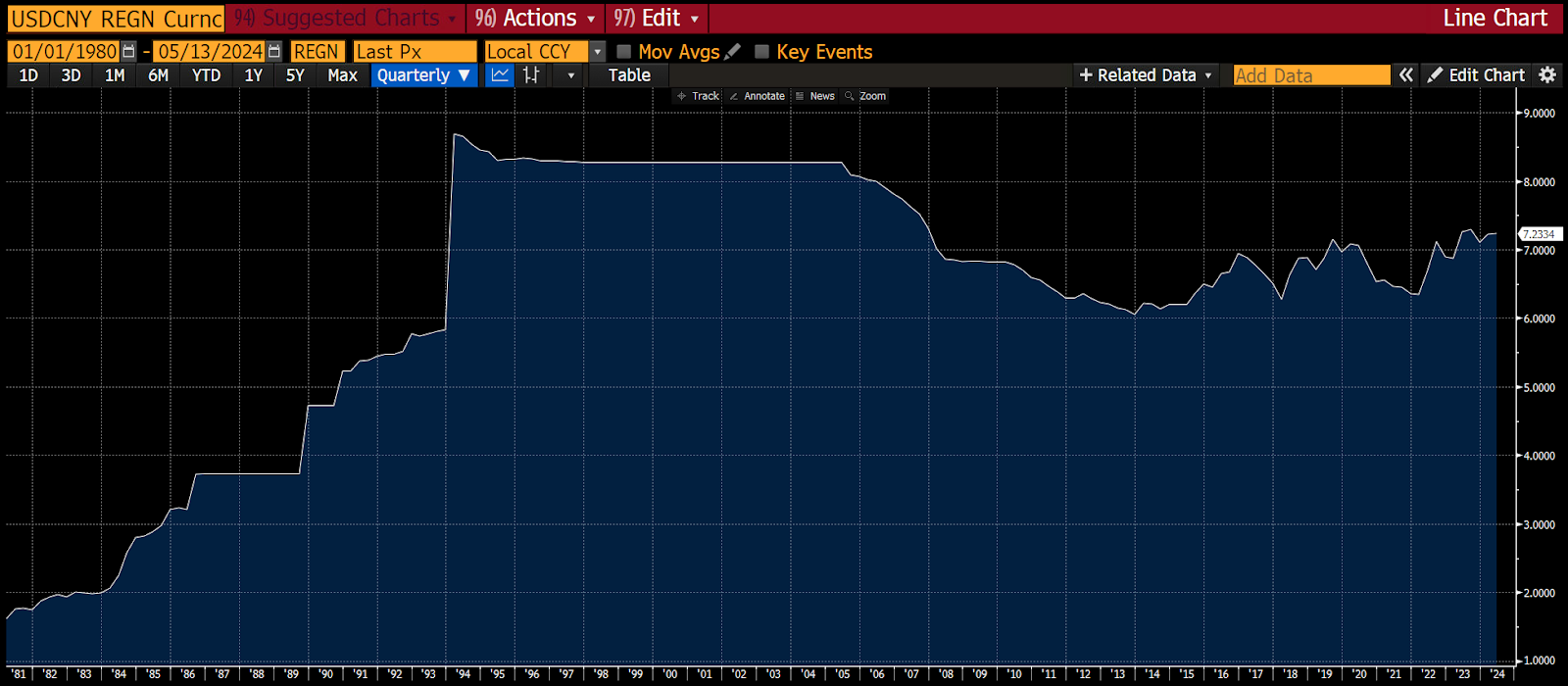Select the line chart type icon
This screenshot has height=686, width=1568.
coord(500,75)
